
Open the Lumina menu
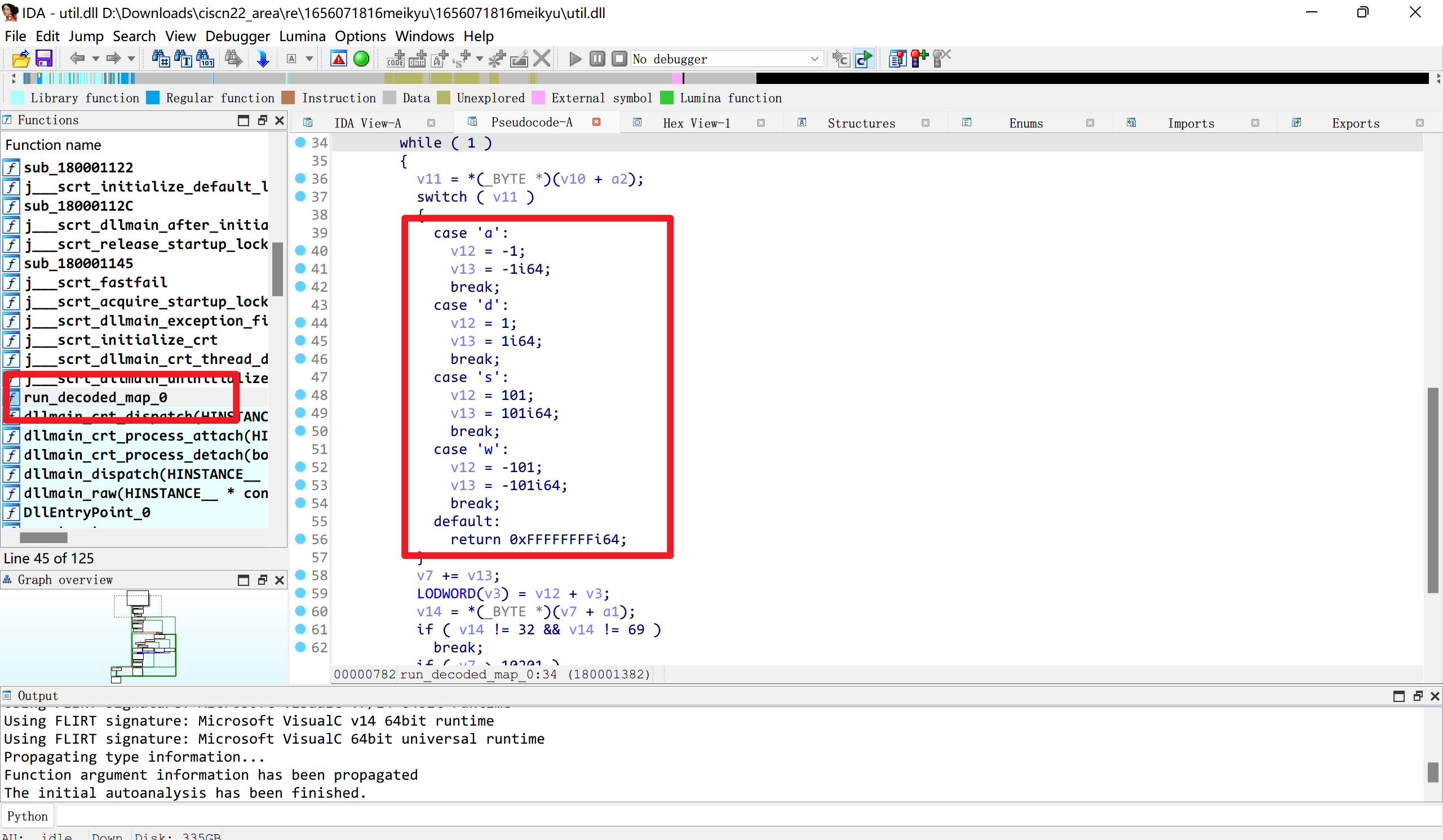pos(302,36)
